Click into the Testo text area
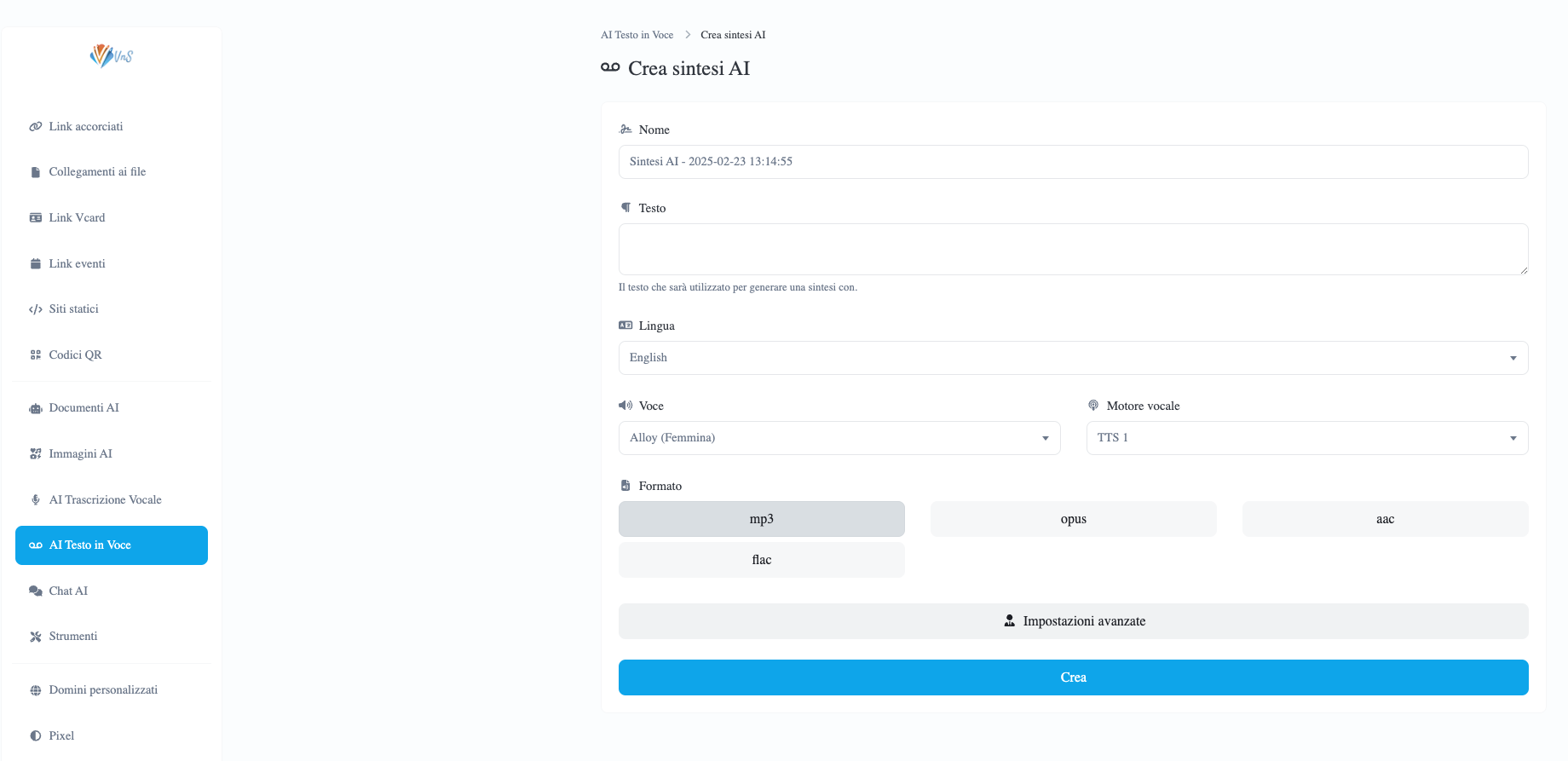Image resolution: width=1568 pixels, height=761 pixels. tap(1073, 249)
